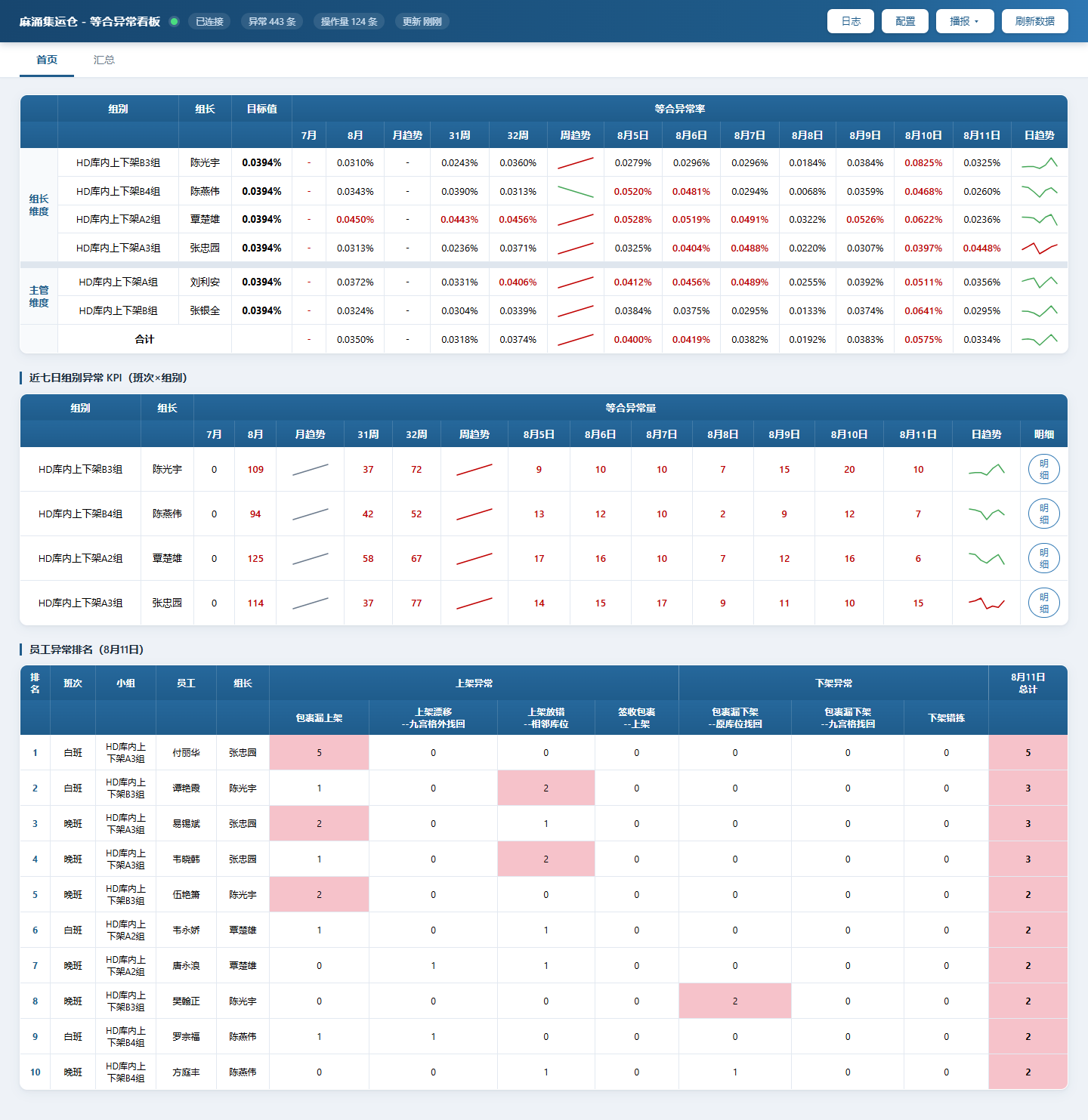Screen dimensions: 1088x1120
Task: Click the 8月10日 rate value 0.0825%
Action: click(x=923, y=162)
